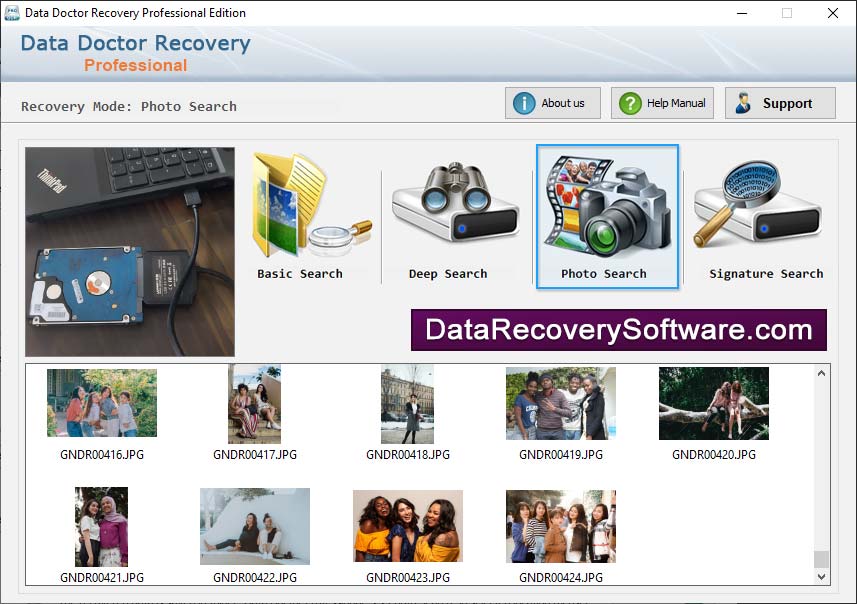Click the About us info icon
Image resolution: width=857 pixels, height=604 pixels.
tap(524, 103)
